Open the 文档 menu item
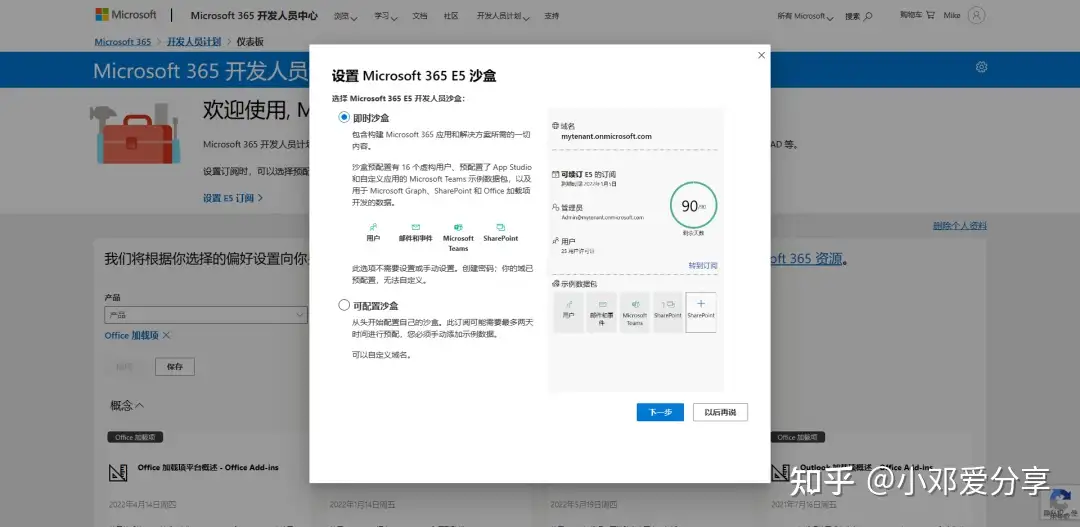 pos(419,15)
